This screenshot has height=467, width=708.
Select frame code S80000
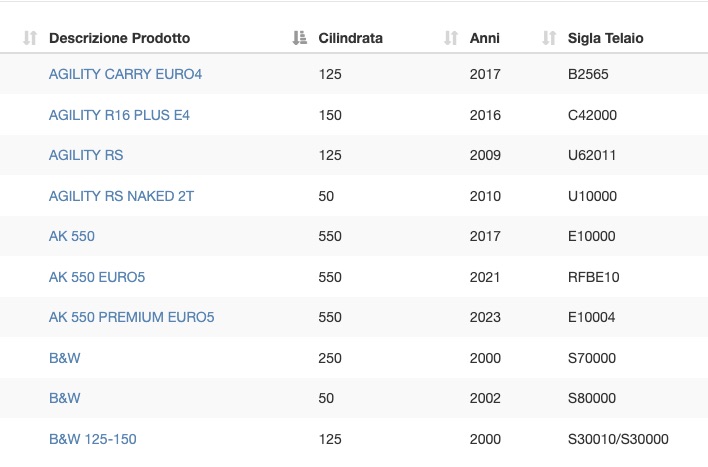pos(592,398)
